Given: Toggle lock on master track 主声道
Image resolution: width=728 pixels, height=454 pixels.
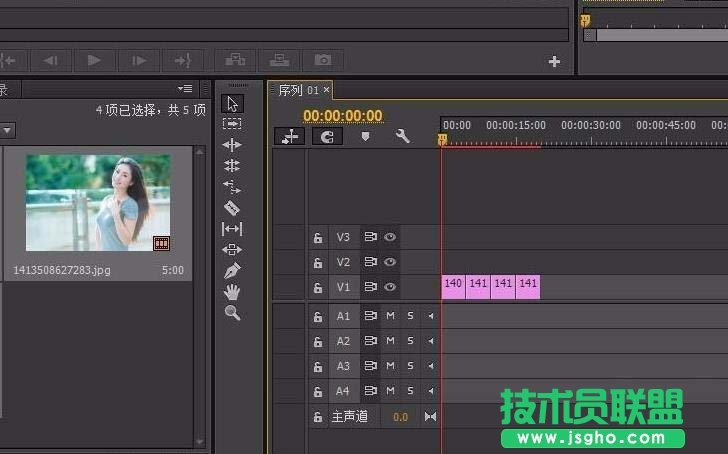Looking at the screenshot, I should (x=318, y=417).
